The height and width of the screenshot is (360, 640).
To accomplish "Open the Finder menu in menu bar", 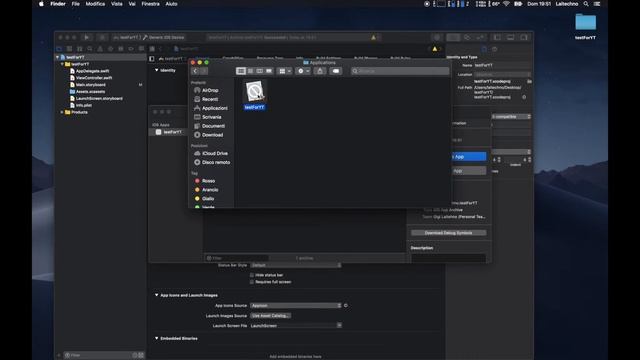I will 58,4.
